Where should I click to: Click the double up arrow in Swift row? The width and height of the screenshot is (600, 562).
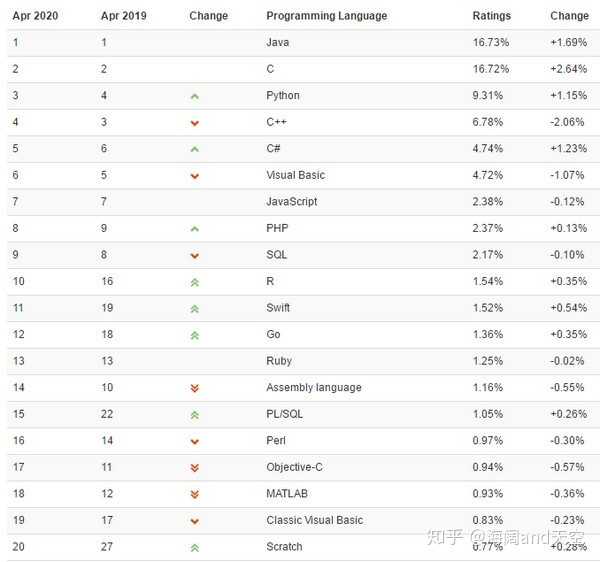tap(194, 308)
